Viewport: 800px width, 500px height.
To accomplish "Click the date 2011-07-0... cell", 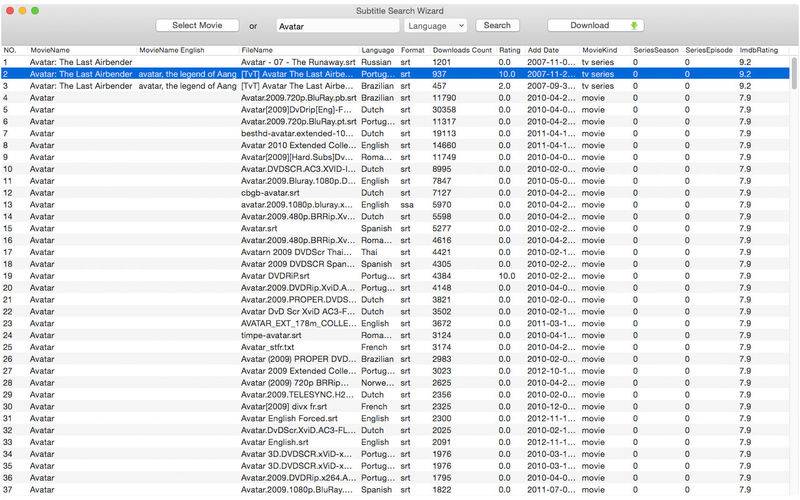I will click(551, 490).
